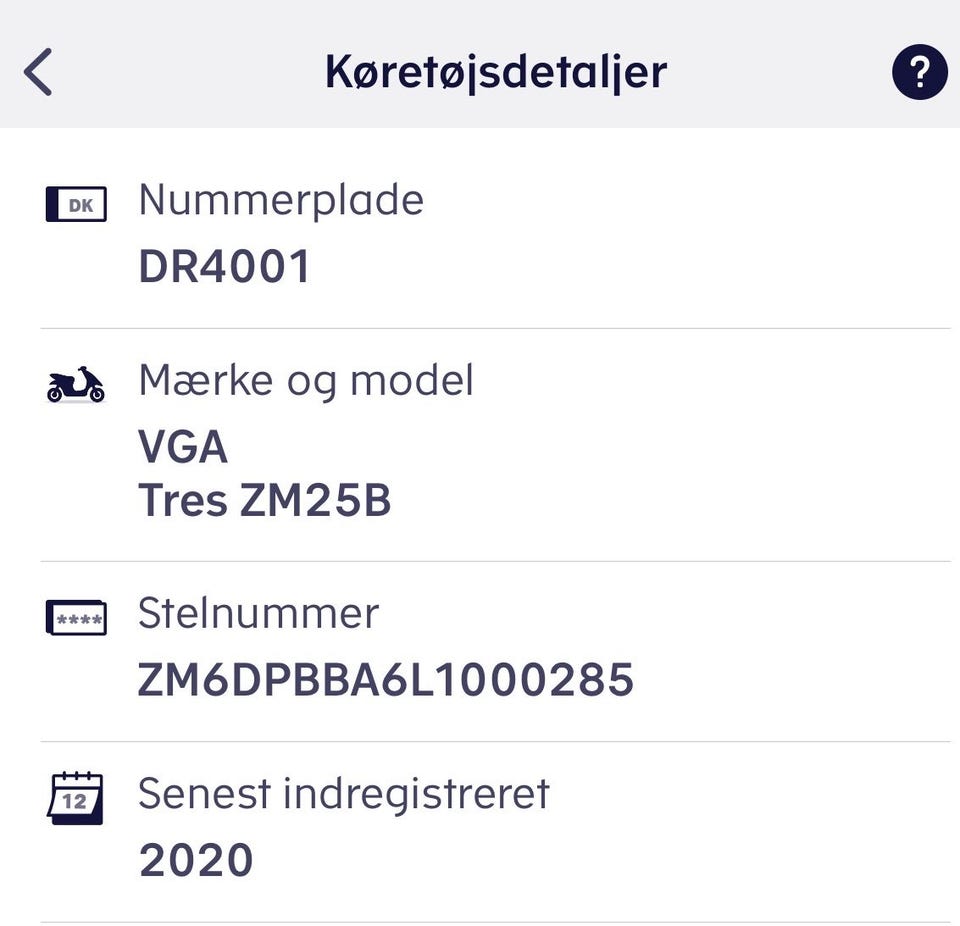Open help via question mark icon

pos(918,73)
